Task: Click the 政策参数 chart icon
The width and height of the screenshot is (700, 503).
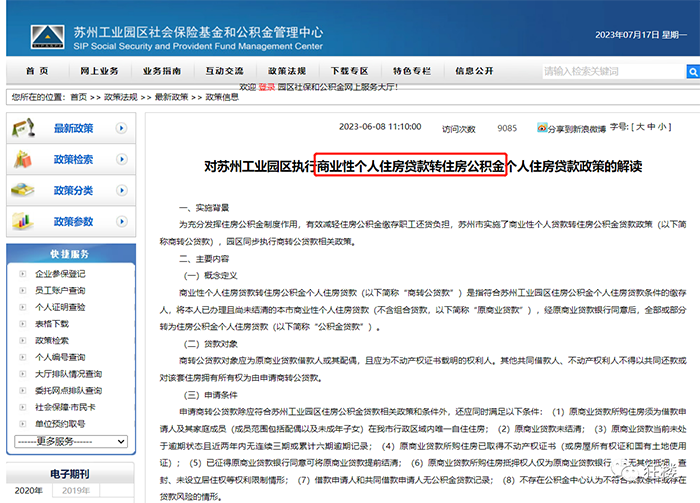Action: pos(22,221)
